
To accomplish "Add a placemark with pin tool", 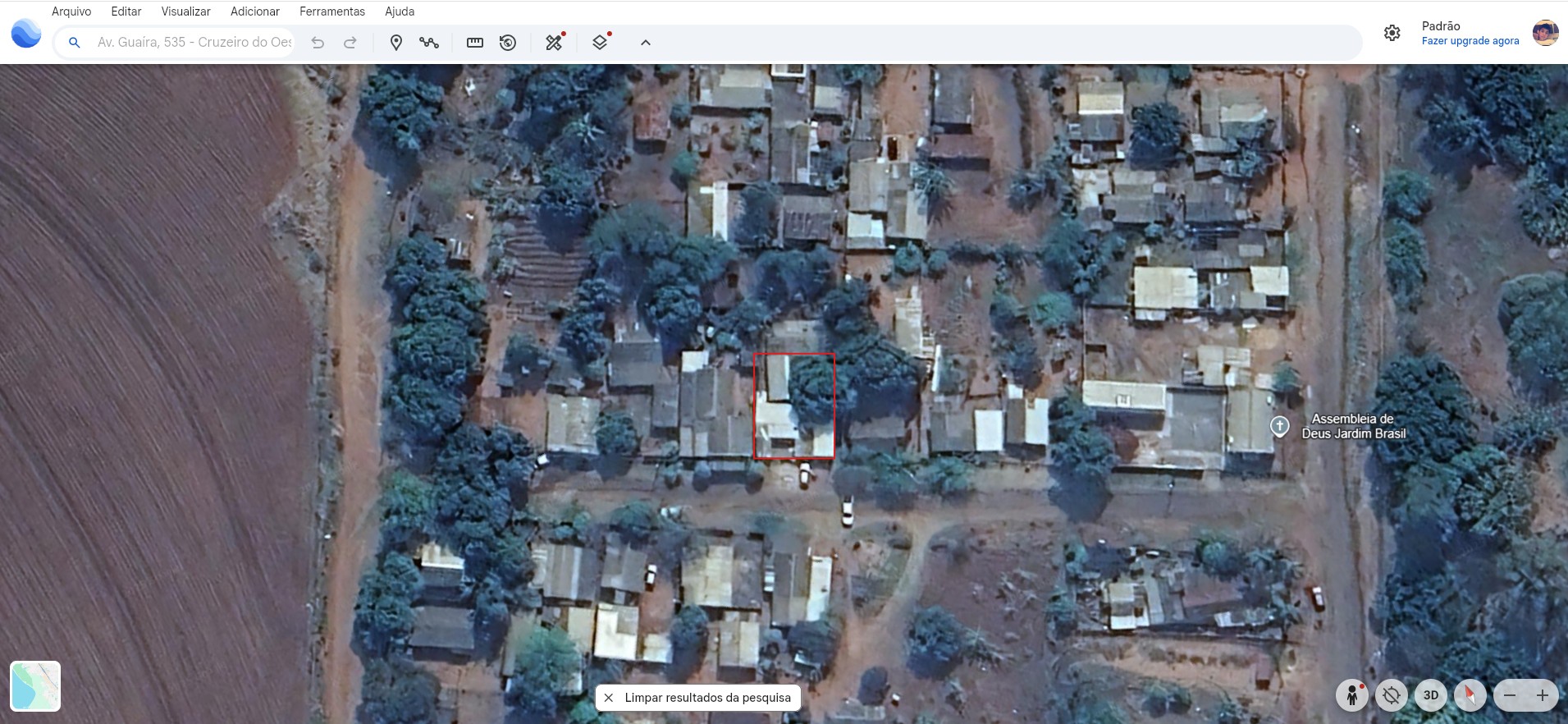I will tap(396, 43).
